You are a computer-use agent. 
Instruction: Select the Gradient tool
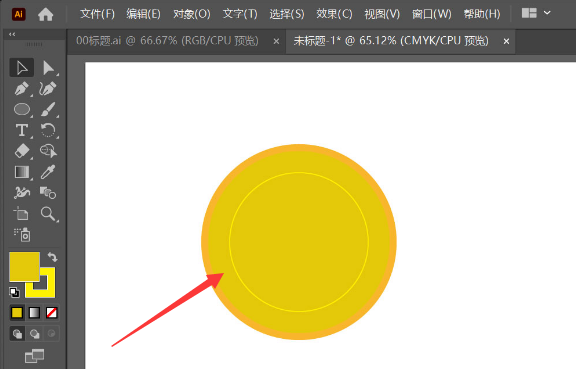pos(22,172)
